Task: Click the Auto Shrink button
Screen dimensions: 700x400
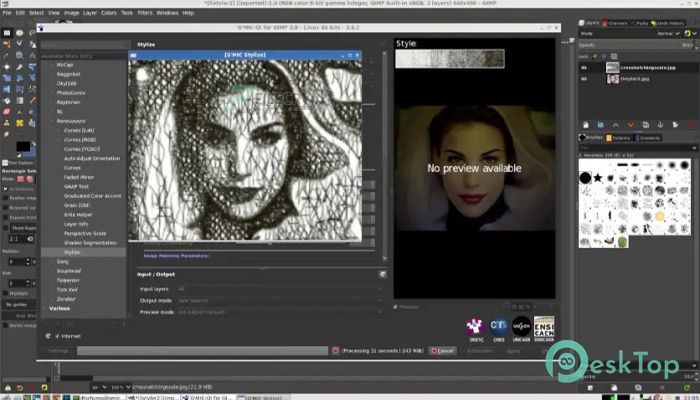Action: click(x=19, y=316)
